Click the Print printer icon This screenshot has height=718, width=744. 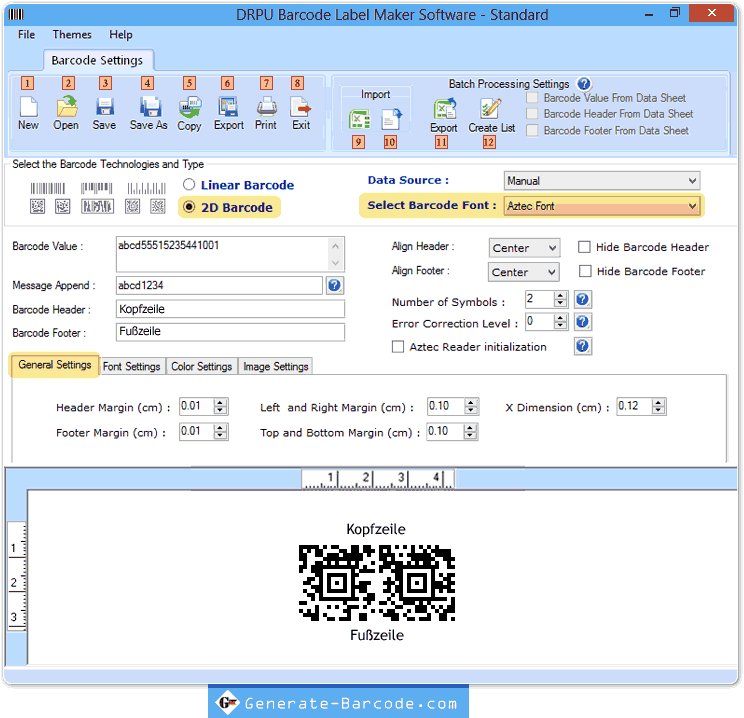tap(266, 107)
